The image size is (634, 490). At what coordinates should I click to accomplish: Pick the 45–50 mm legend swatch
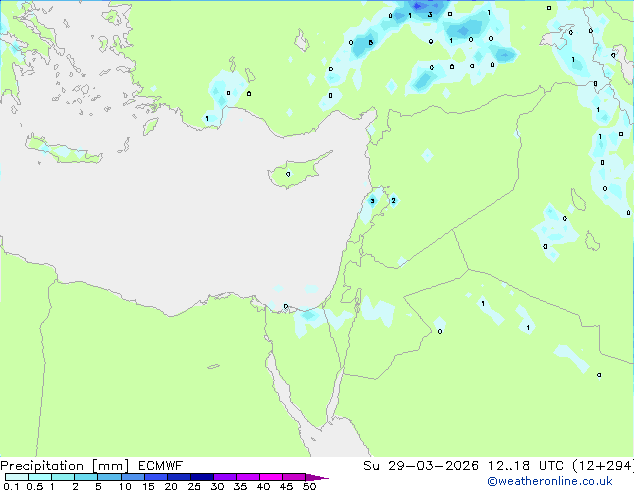pyautogui.click(x=294, y=477)
